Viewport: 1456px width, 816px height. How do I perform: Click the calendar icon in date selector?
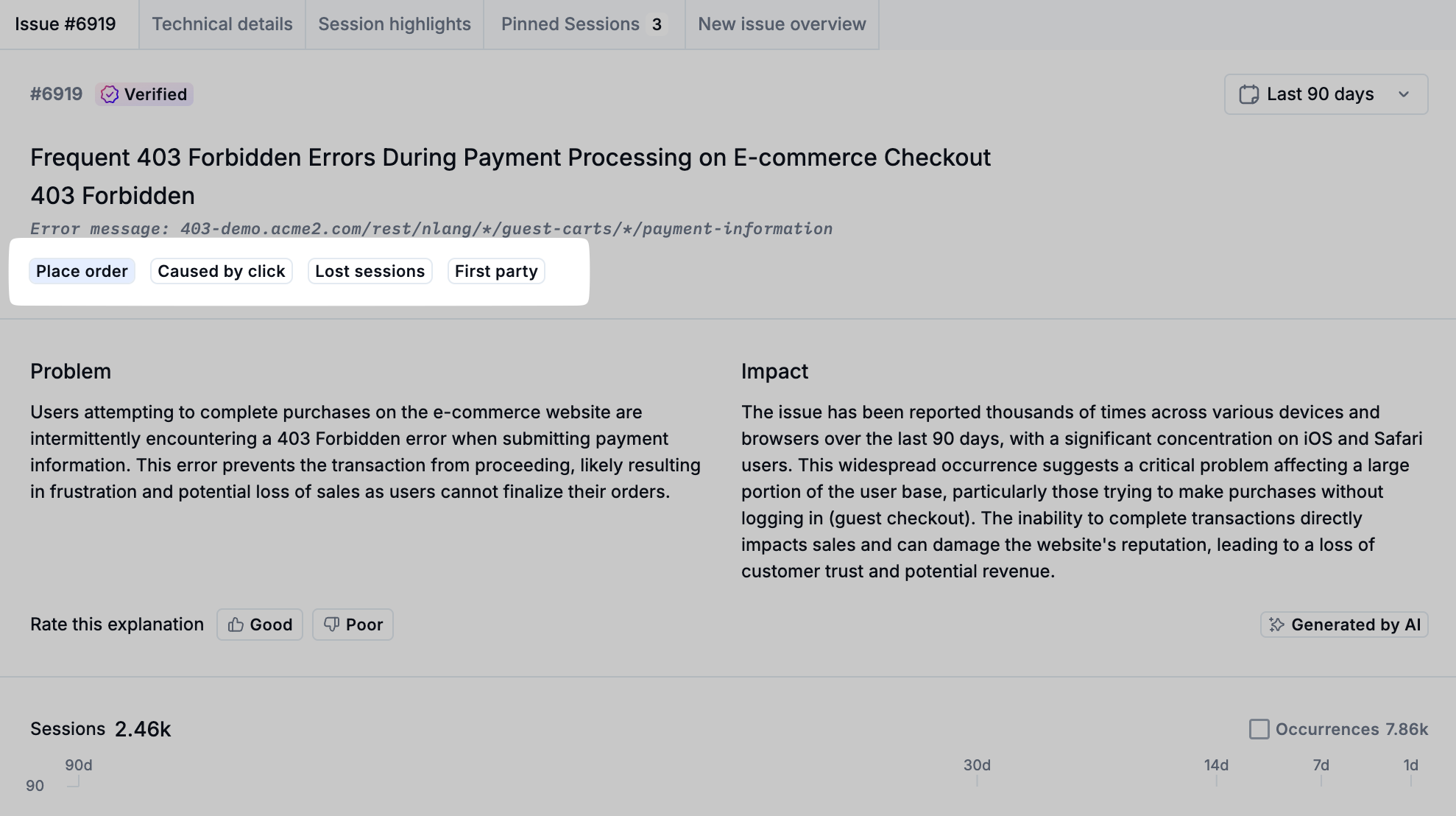pyautogui.click(x=1248, y=94)
